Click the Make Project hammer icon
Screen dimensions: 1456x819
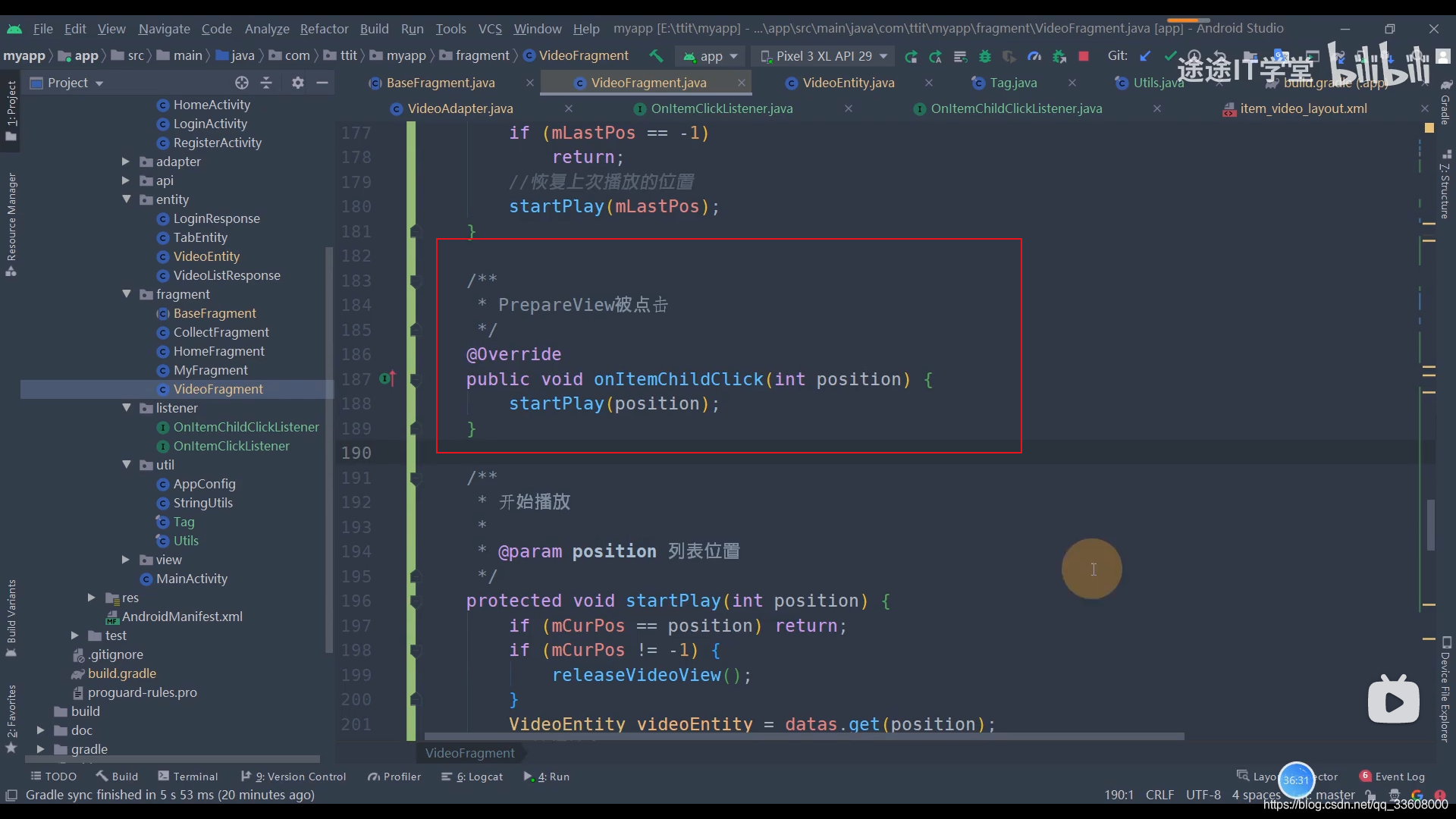[656, 56]
